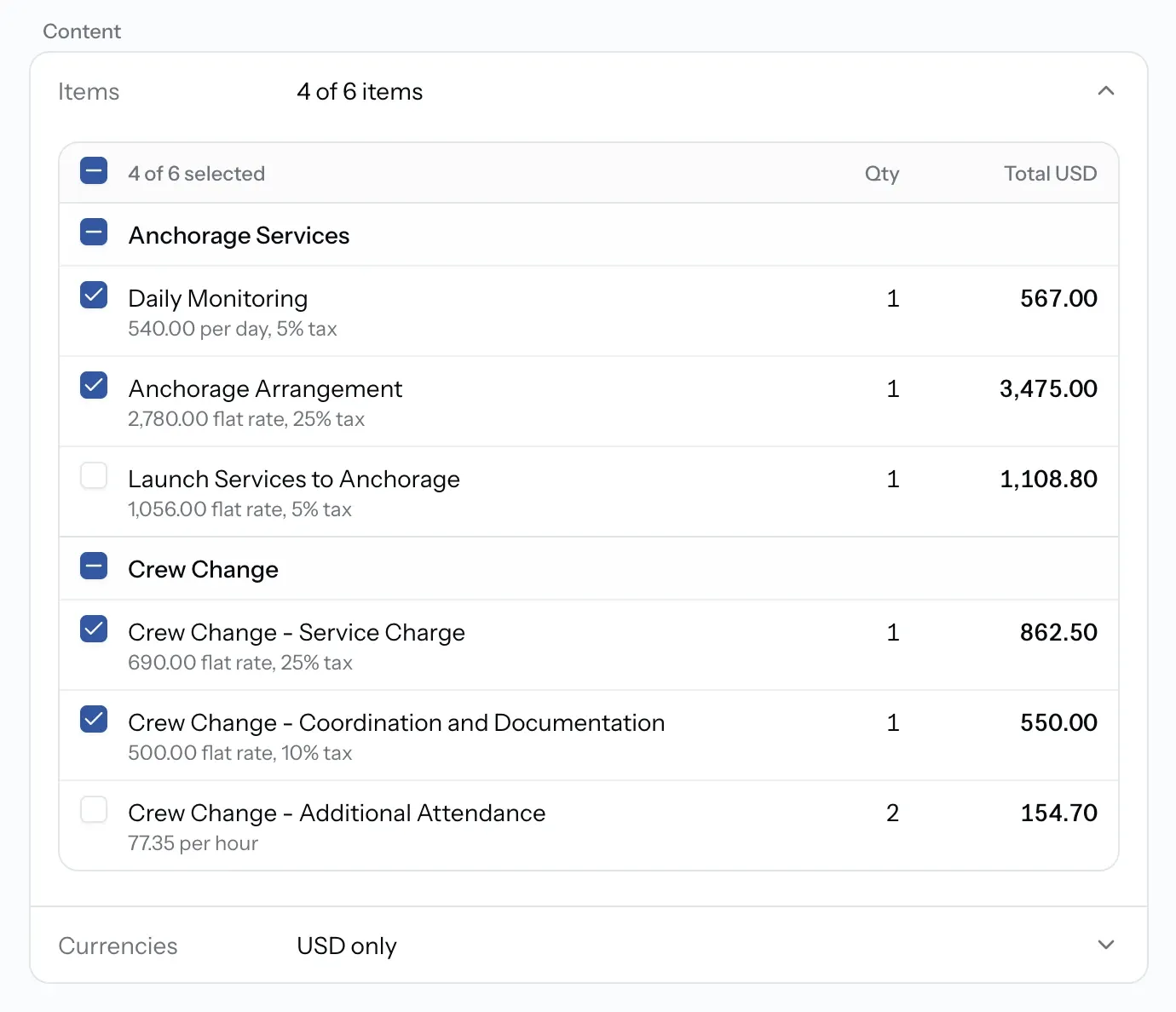Viewport: 1176px width, 1012px height.
Task: Toggle the Anchorage Services group checkbox
Action: pos(94,232)
